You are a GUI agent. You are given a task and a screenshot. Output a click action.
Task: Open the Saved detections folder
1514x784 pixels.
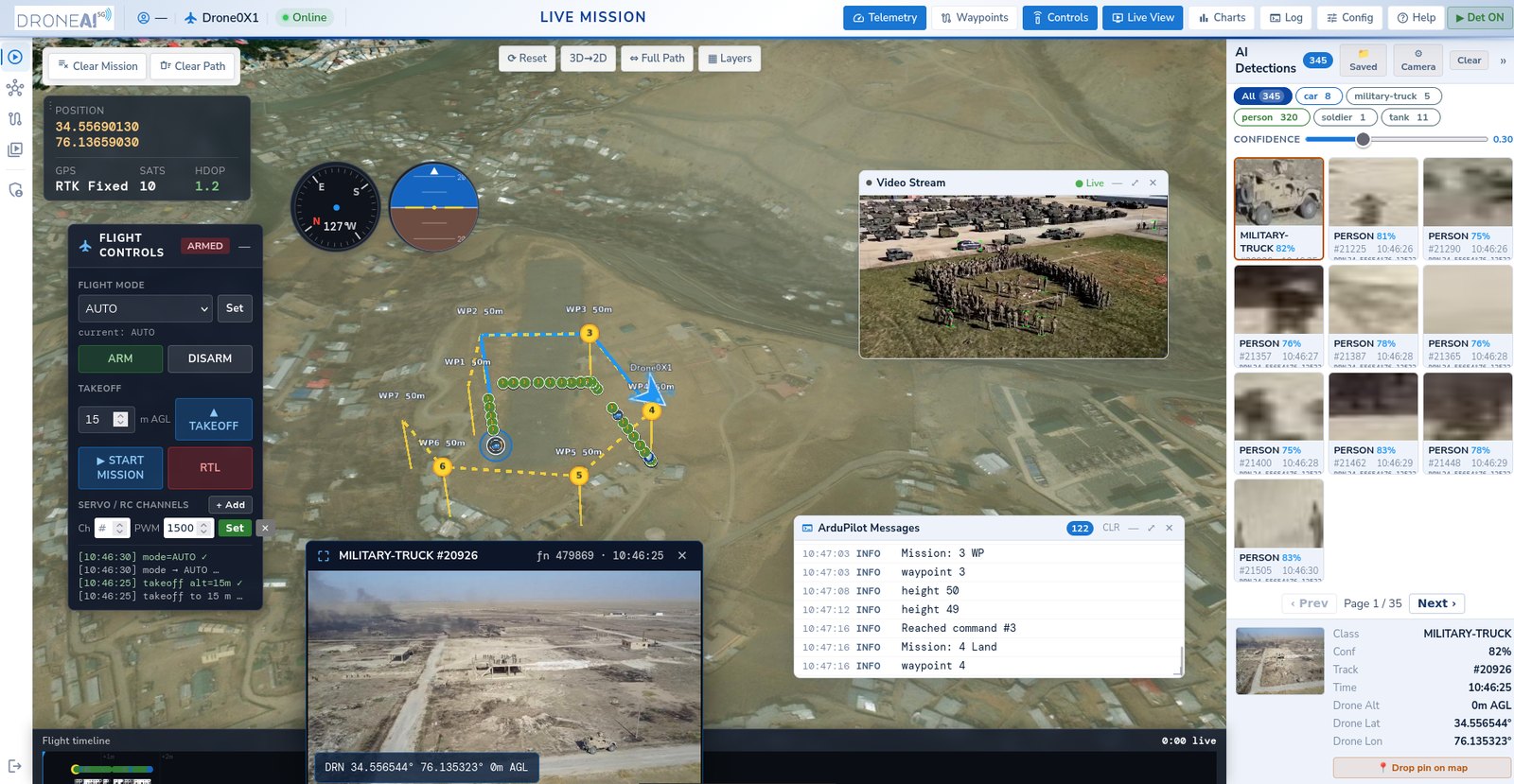click(x=1364, y=61)
